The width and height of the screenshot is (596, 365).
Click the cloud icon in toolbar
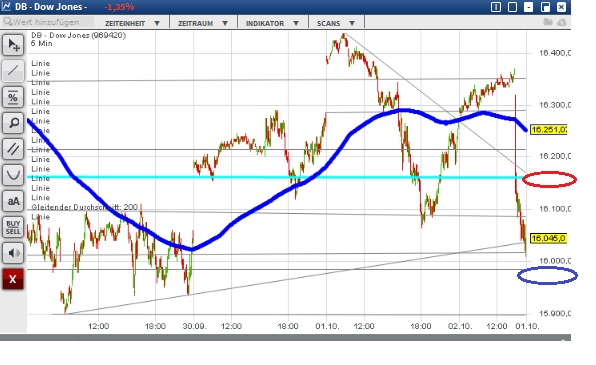click(x=562, y=22)
